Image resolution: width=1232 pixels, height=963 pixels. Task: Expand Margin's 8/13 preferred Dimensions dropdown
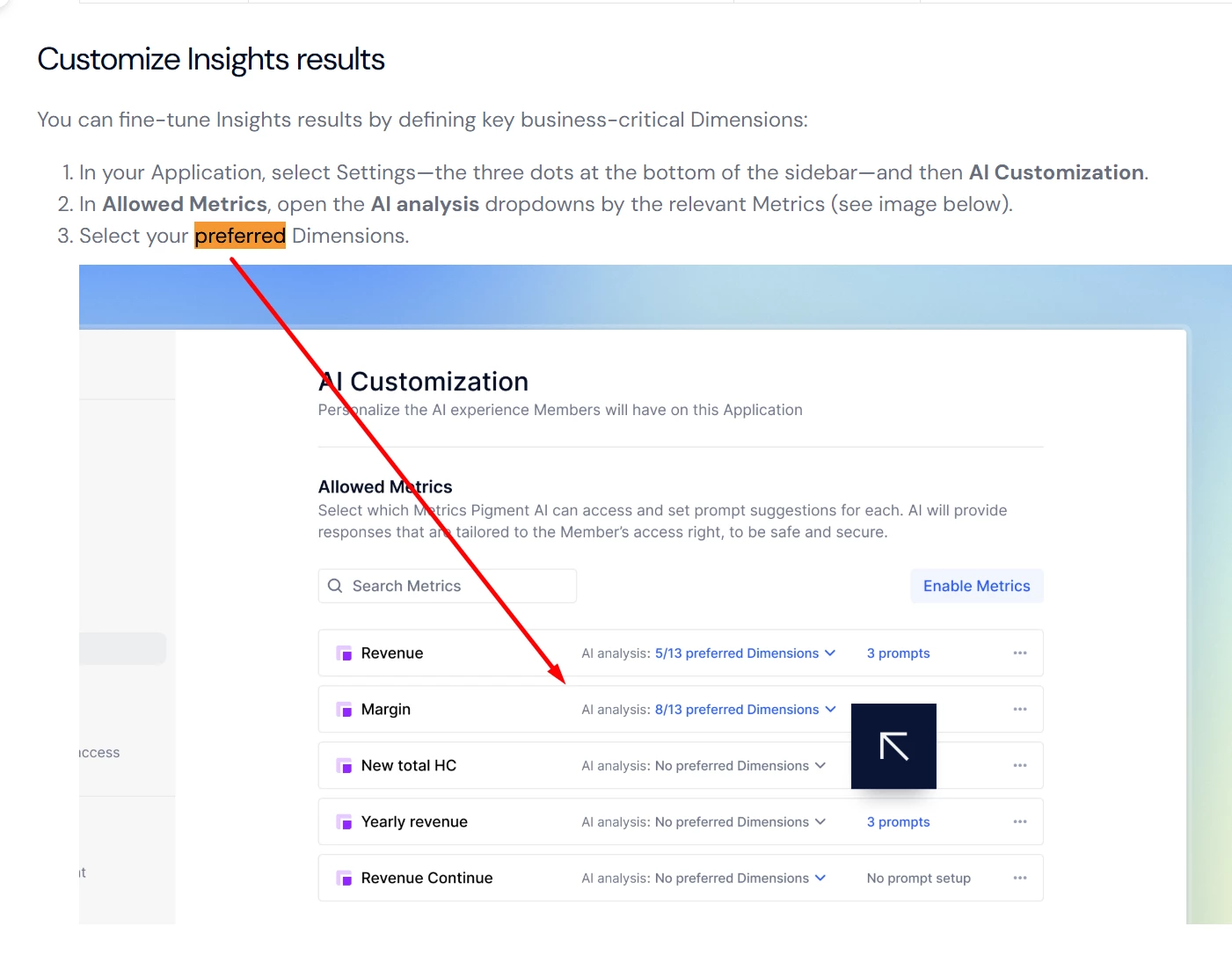(745, 710)
